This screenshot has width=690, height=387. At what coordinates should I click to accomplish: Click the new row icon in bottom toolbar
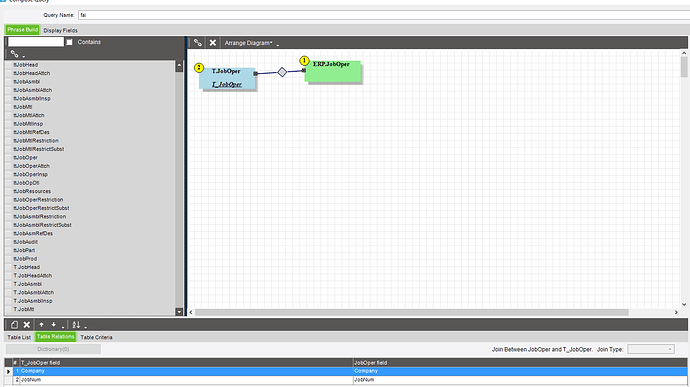(15, 325)
